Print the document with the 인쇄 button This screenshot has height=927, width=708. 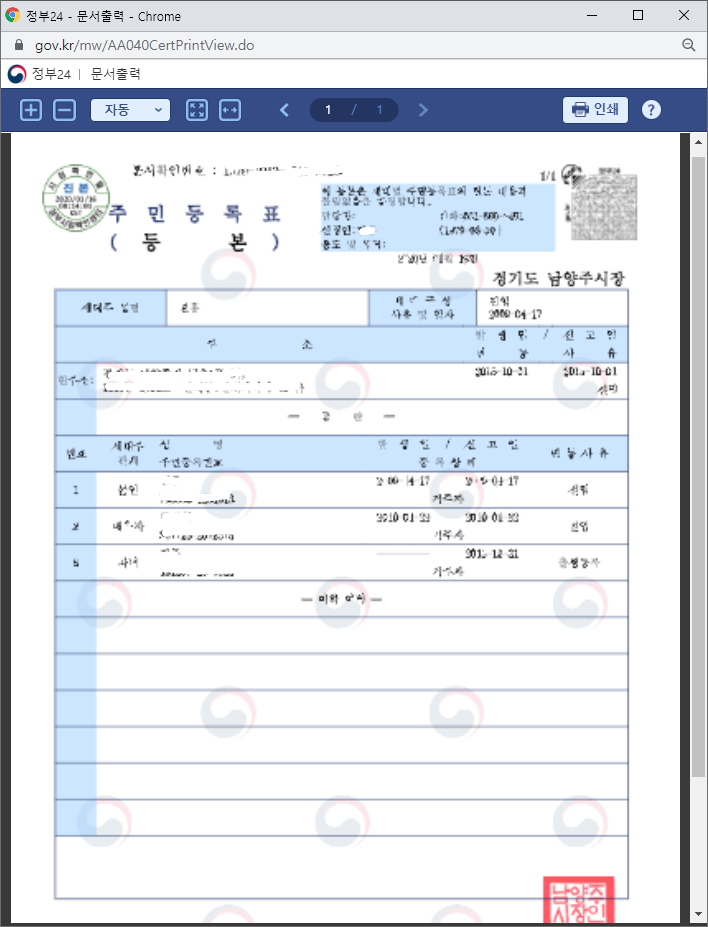point(595,110)
